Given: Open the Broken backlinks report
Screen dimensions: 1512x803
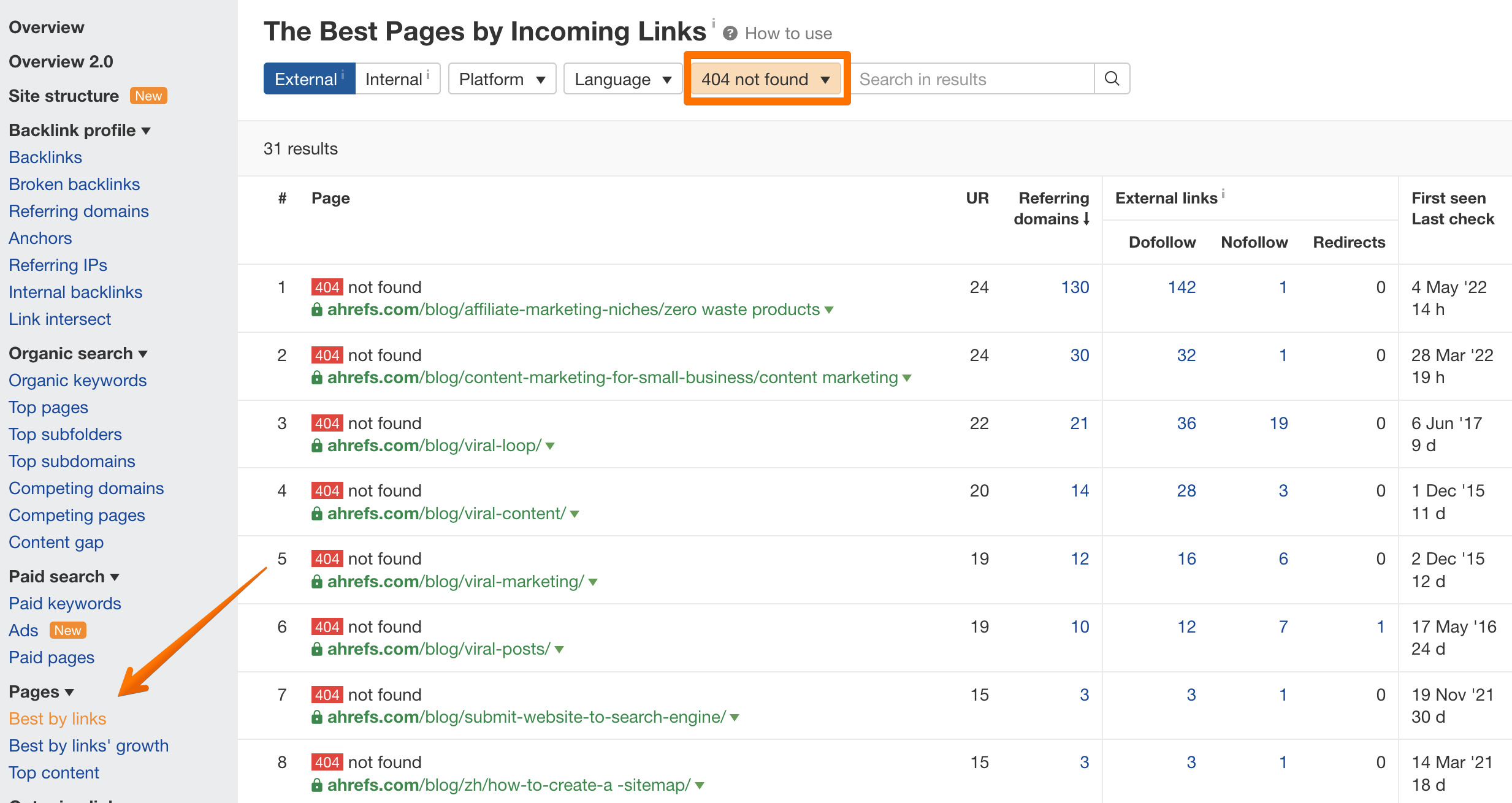Looking at the screenshot, I should 74,184.
